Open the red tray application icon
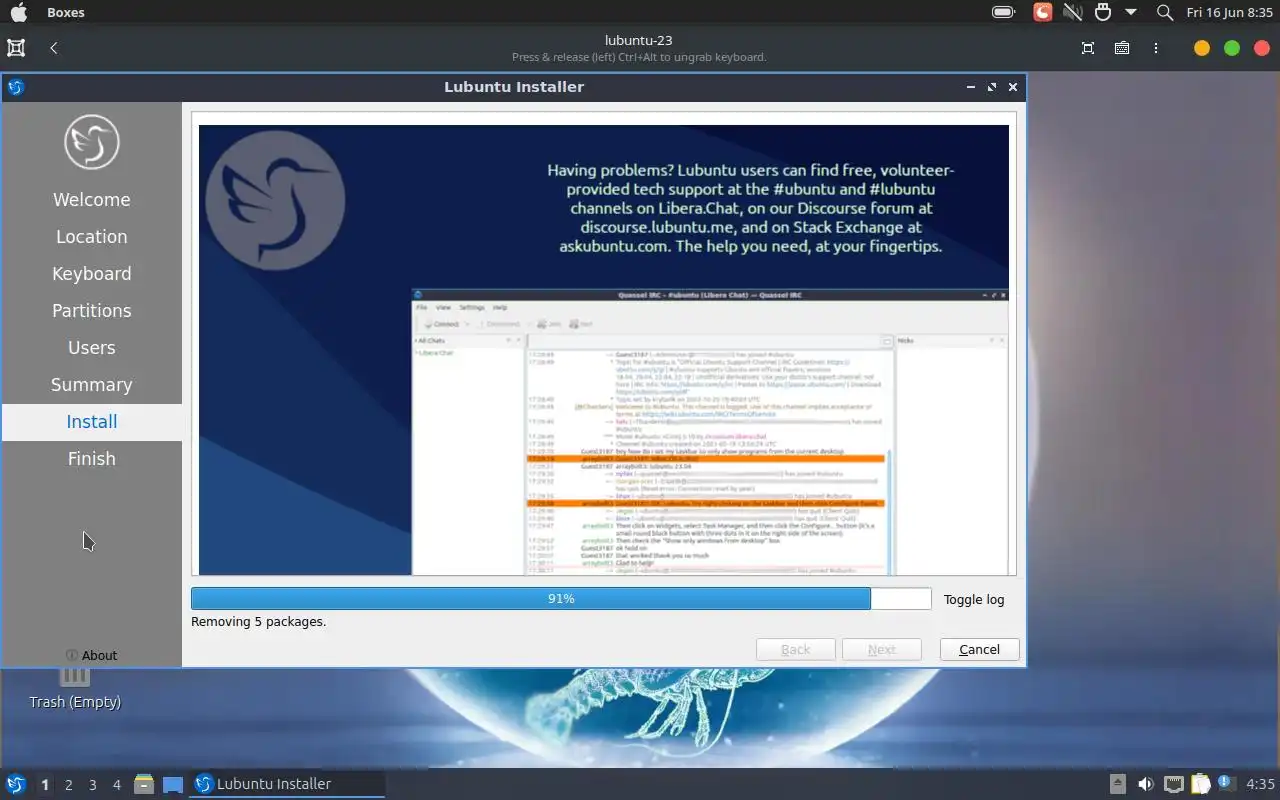This screenshot has width=1280, height=800. point(1042,12)
